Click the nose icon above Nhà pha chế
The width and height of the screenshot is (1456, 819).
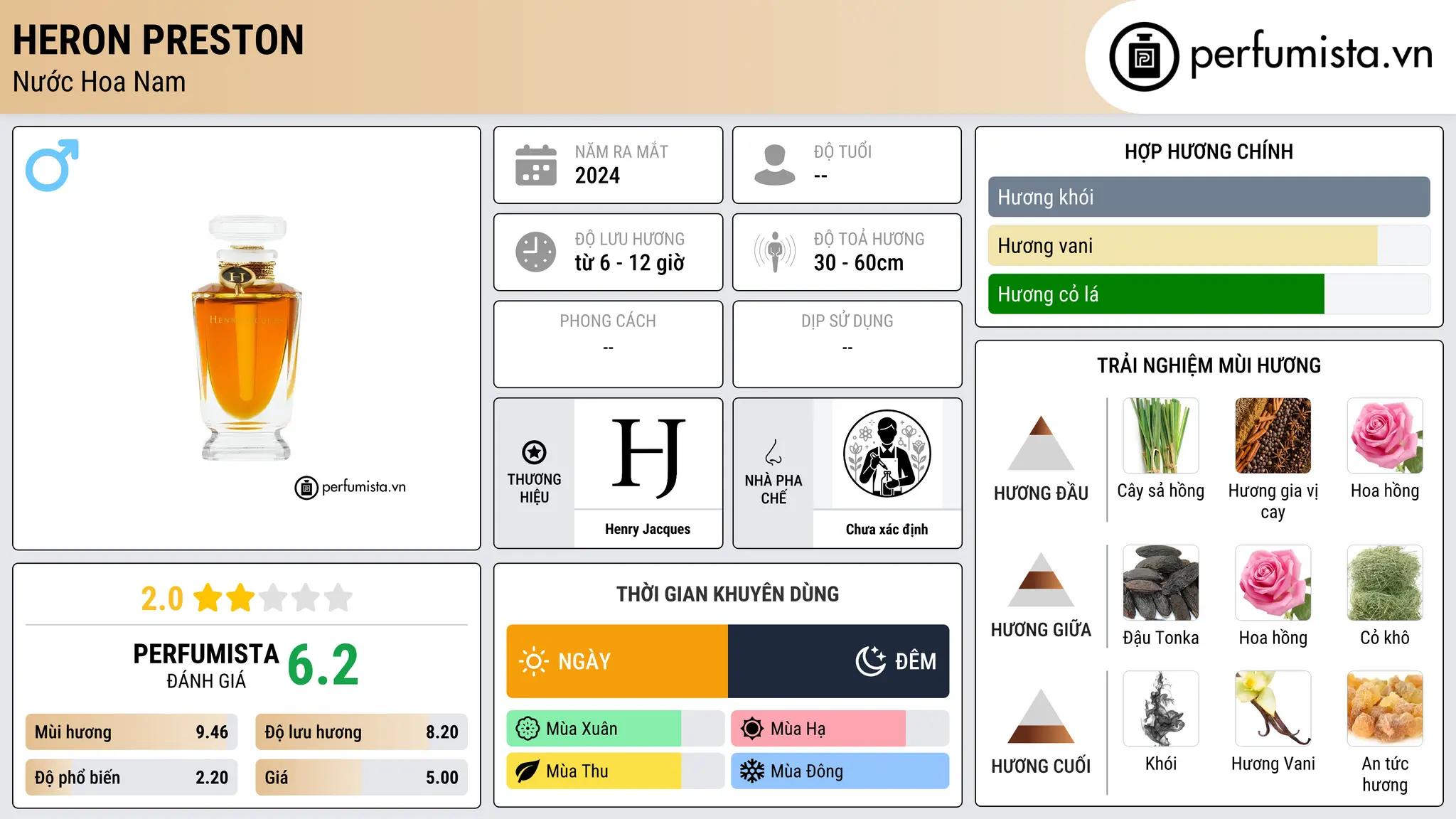tap(773, 452)
